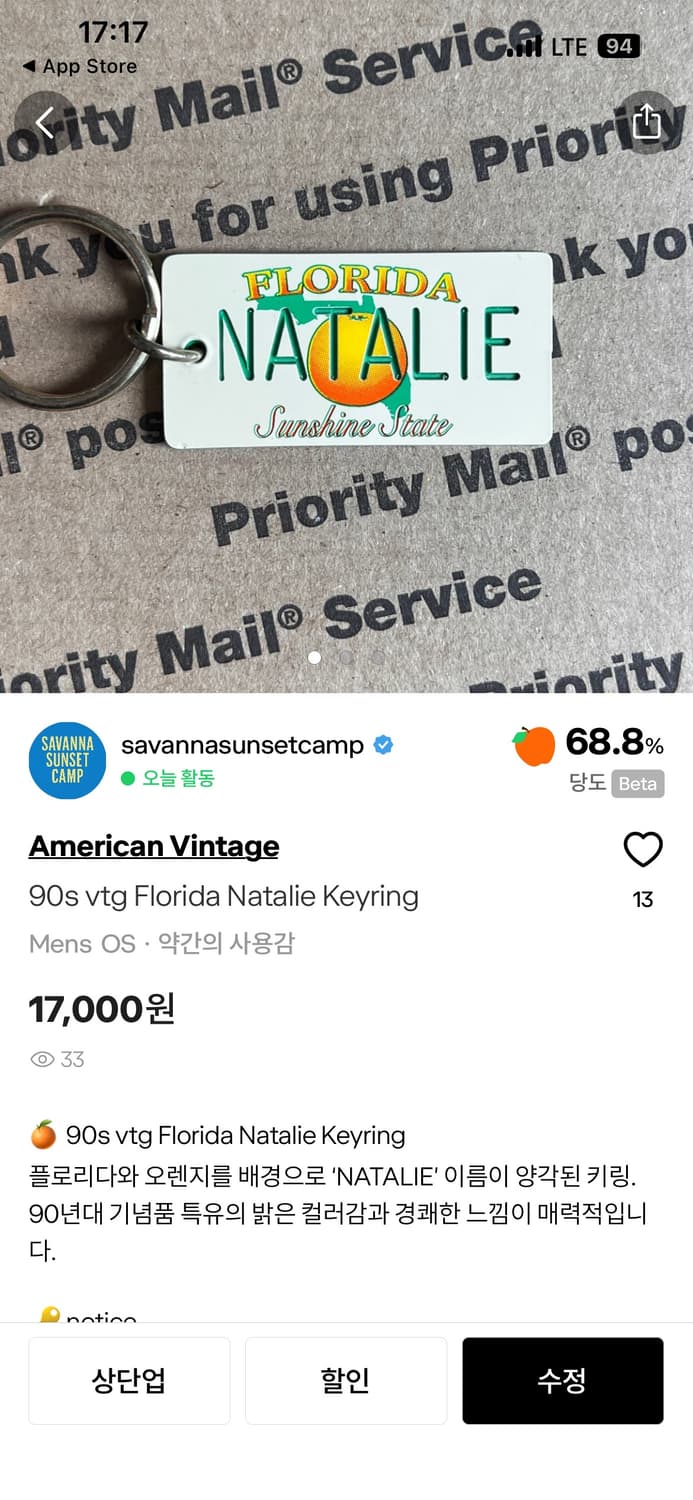Image resolution: width=693 pixels, height=1500 pixels.
Task: Tap the savannasunsetcamp seller avatar
Action: click(67, 761)
